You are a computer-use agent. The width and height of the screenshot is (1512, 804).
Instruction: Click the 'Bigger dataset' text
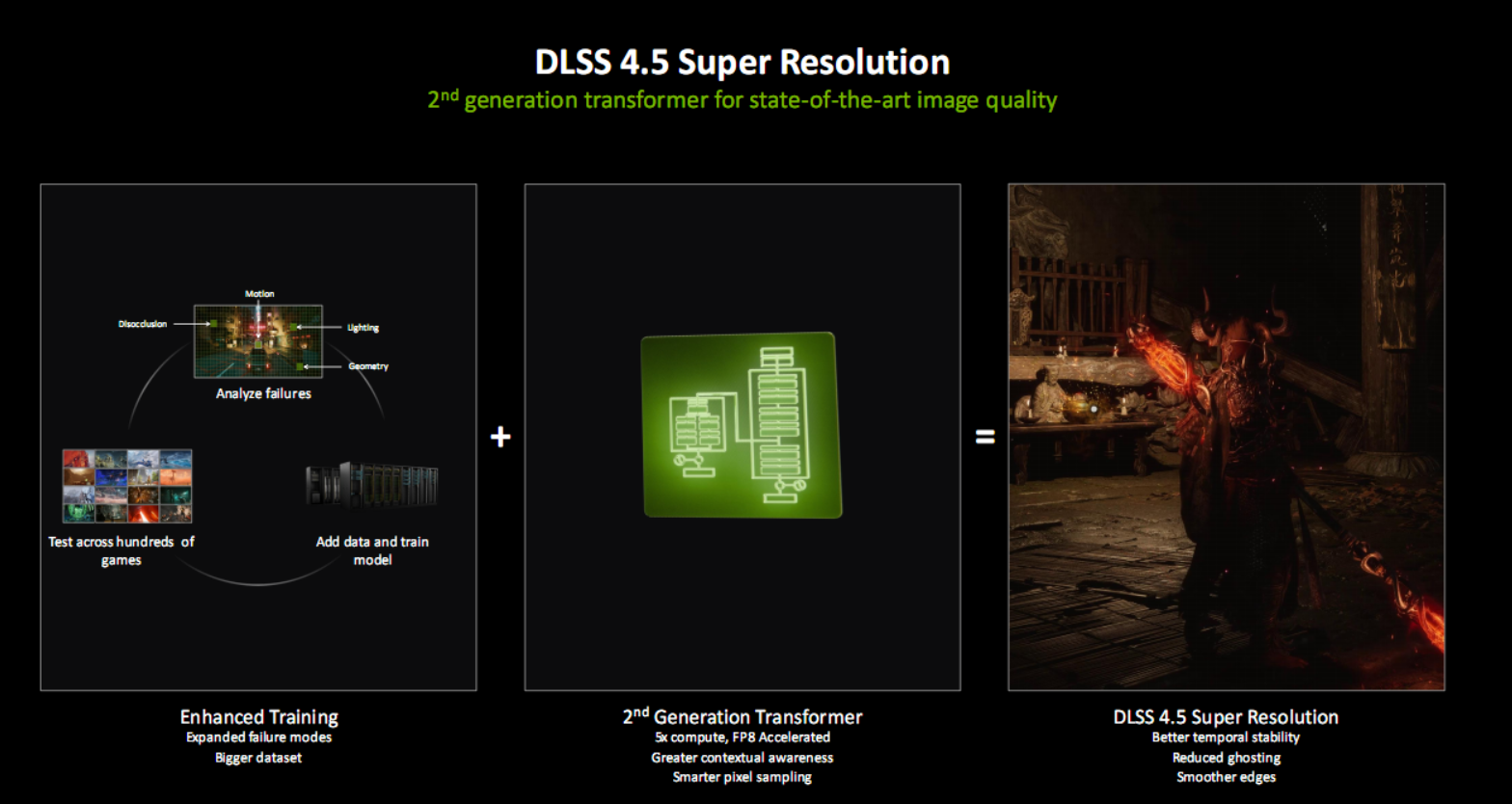point(258,758)
